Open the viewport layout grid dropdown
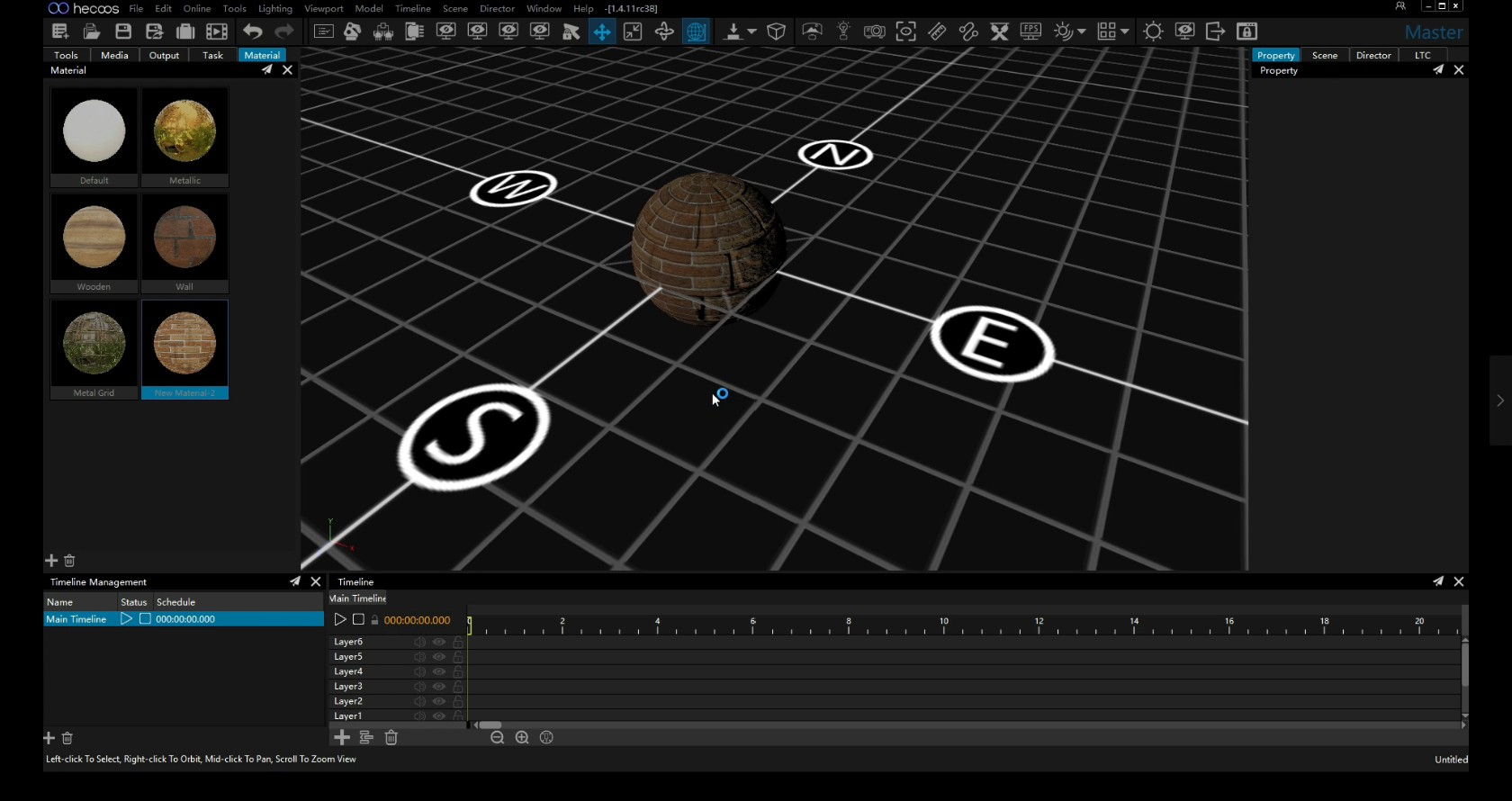The height and width of the screenshot is (801, 1512). click(x=1124, y=31)
